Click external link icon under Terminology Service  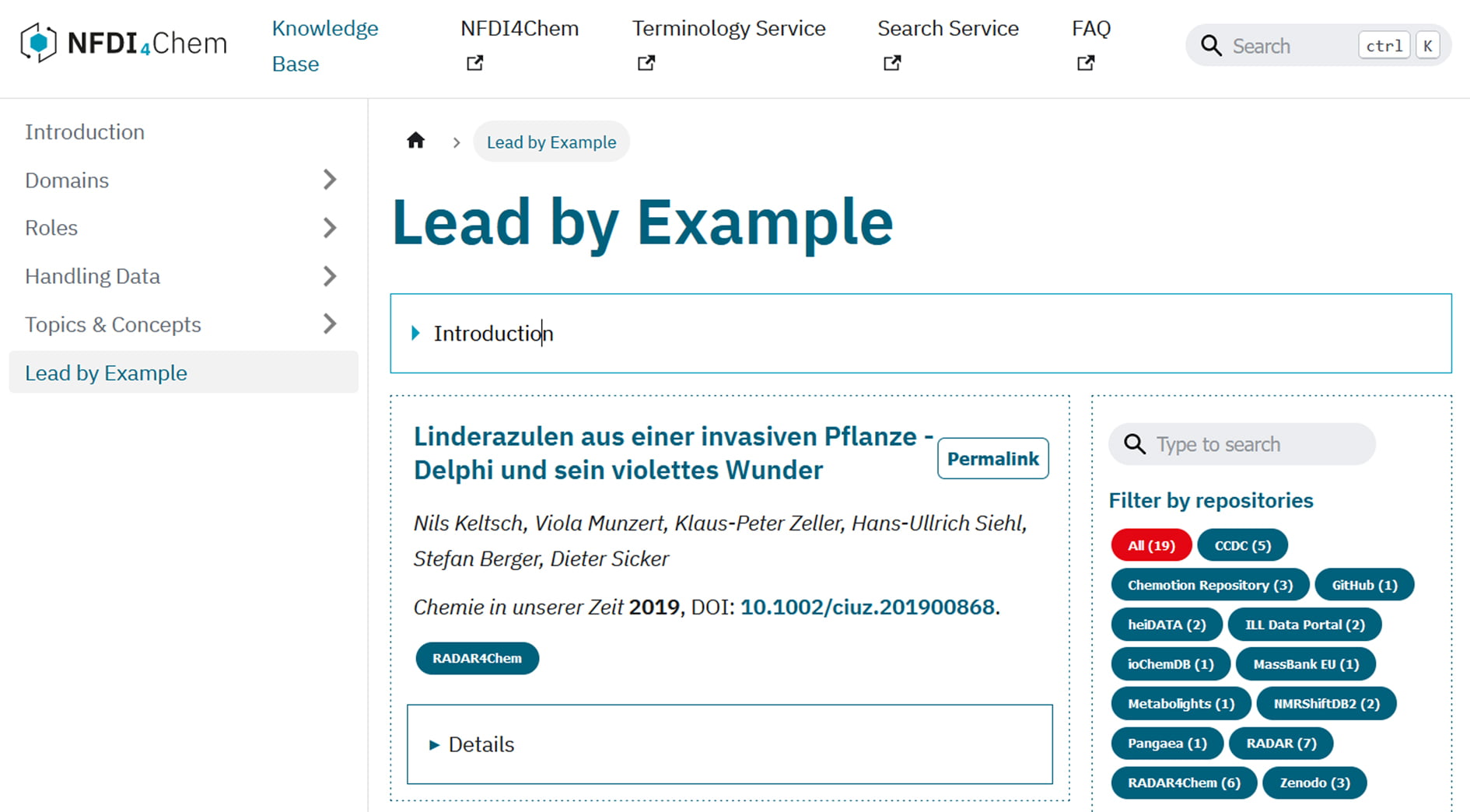(x=646, y=63)
